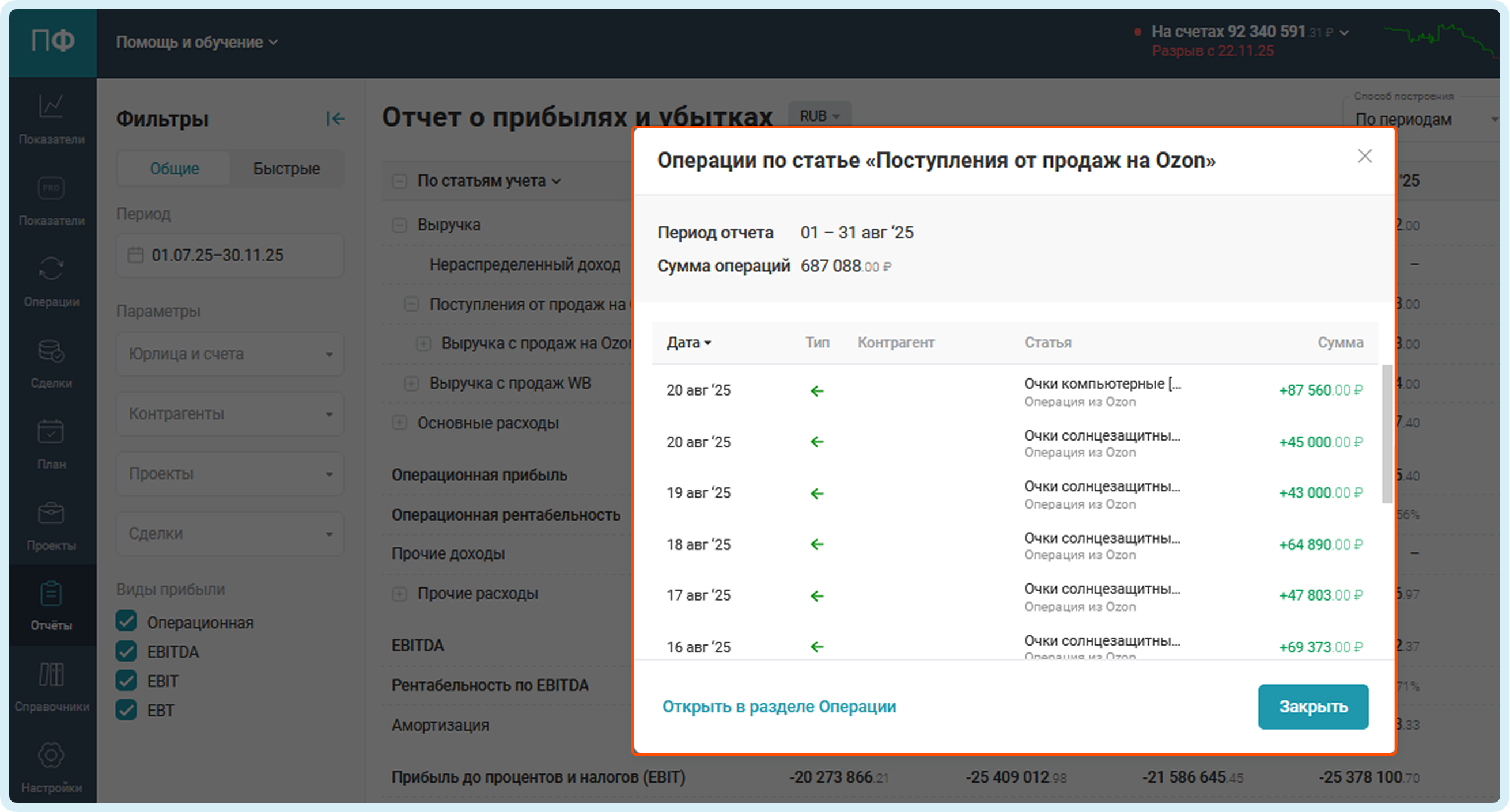Open the Юрлица и счета dropdown

230,354
